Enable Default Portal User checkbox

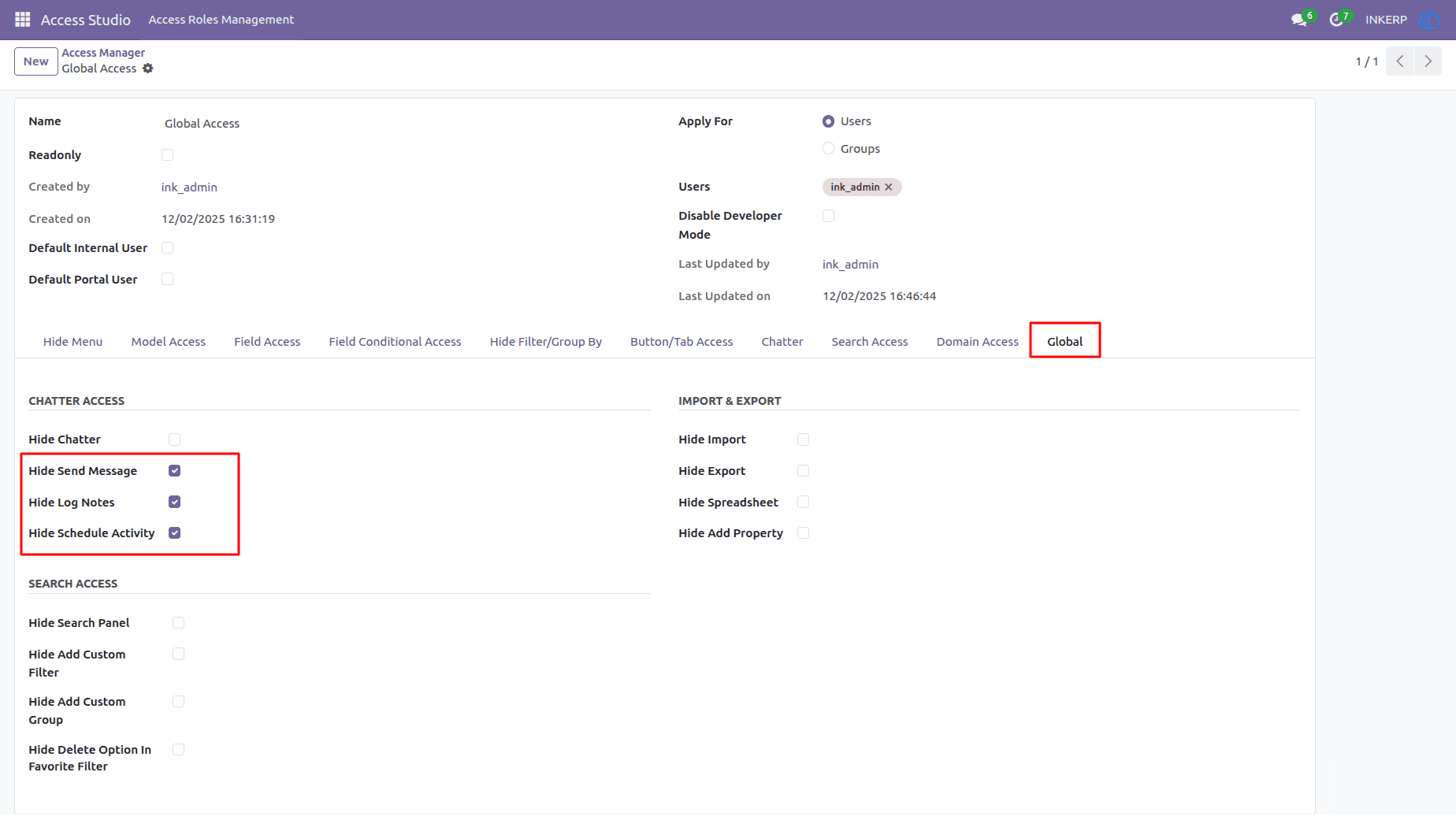167,279
